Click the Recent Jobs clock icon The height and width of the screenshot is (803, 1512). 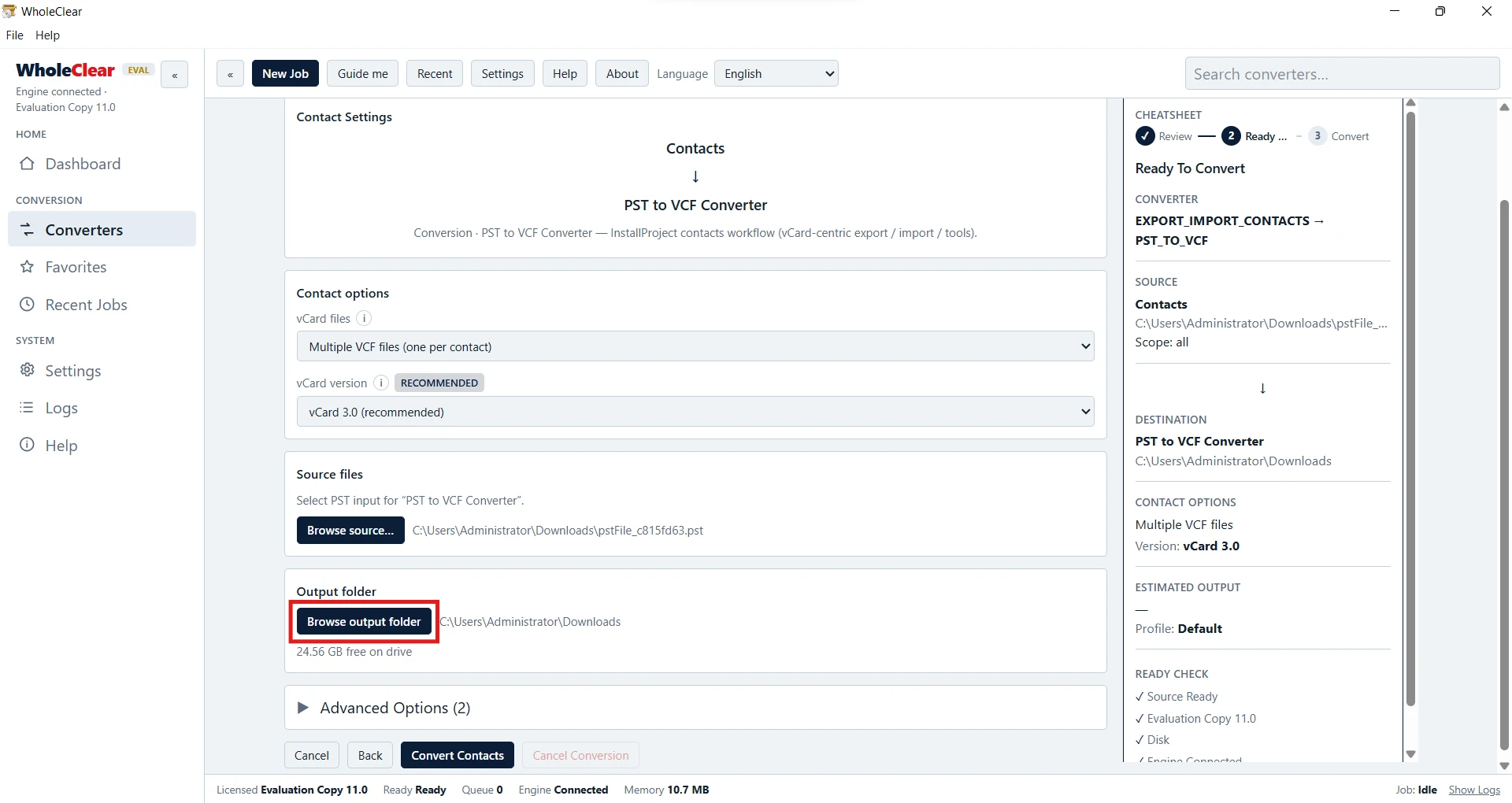27,305
